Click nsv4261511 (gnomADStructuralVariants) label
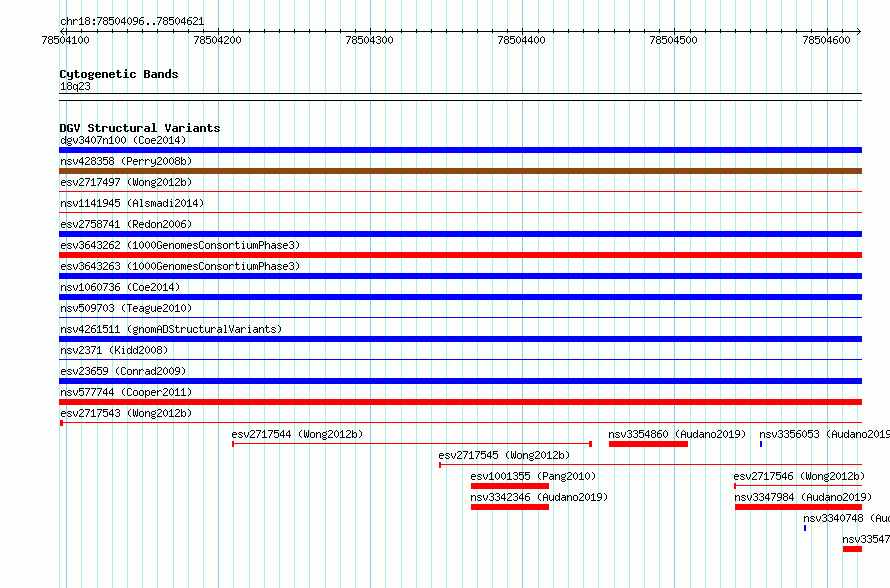Viewport: 890px width, 588px height. point(171,329)
